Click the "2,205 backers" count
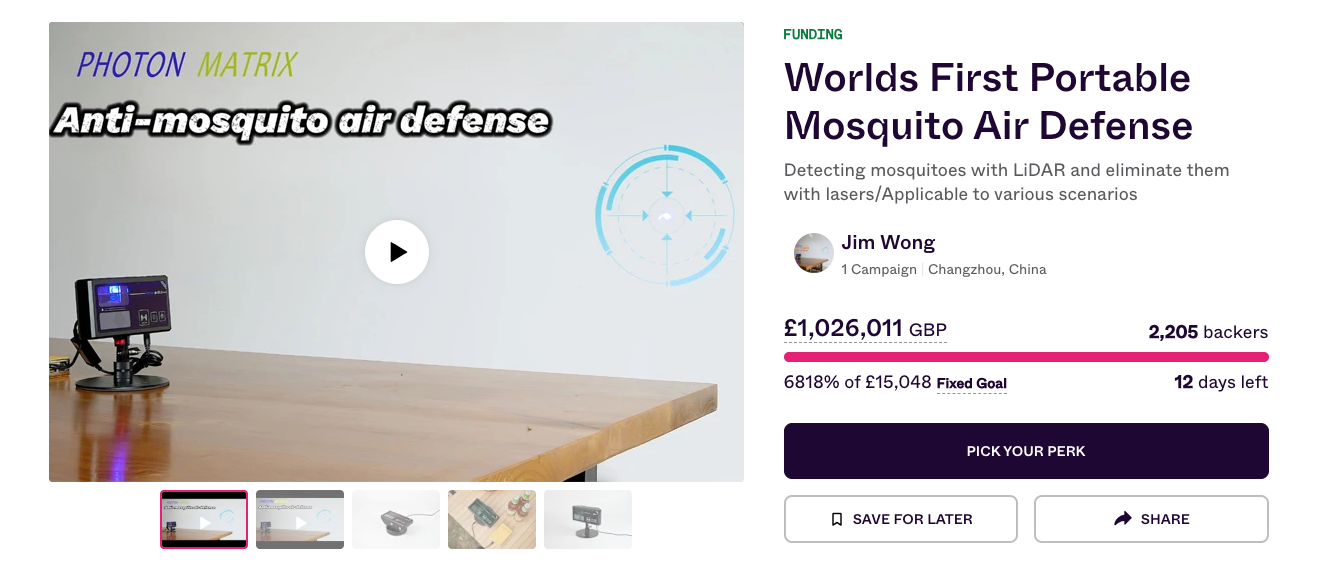Screen dimensions: 1332x582 (1208, 332)
